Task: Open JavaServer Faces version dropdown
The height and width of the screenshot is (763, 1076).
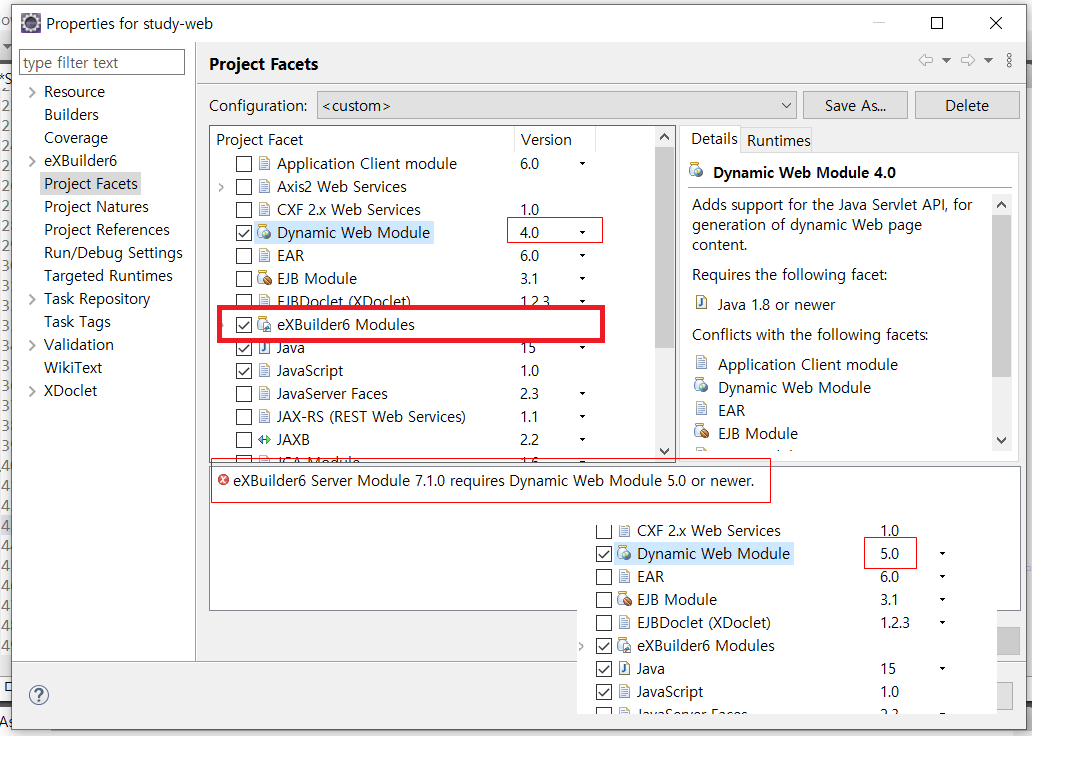Action: coord(583,394)
